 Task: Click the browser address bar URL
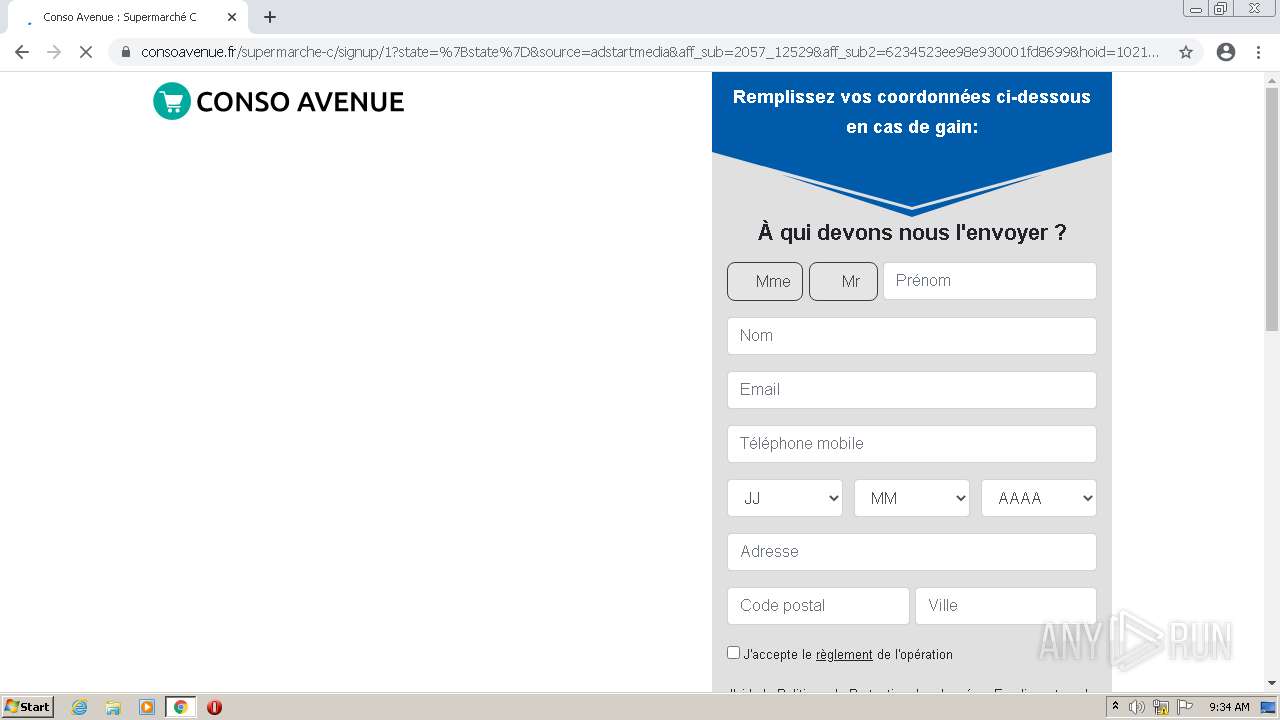(650, 52)
